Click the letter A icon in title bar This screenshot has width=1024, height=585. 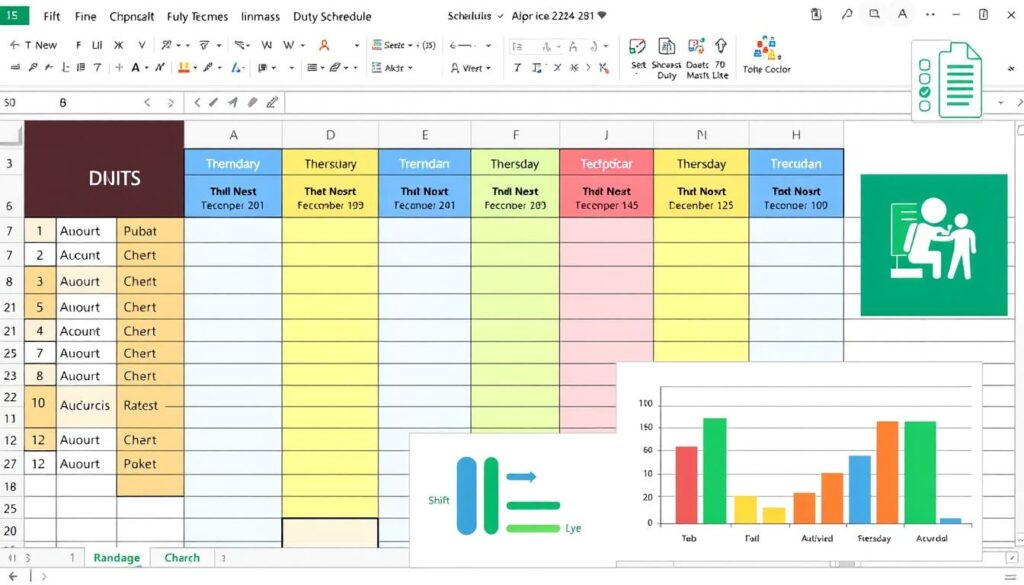coord(903,14)
